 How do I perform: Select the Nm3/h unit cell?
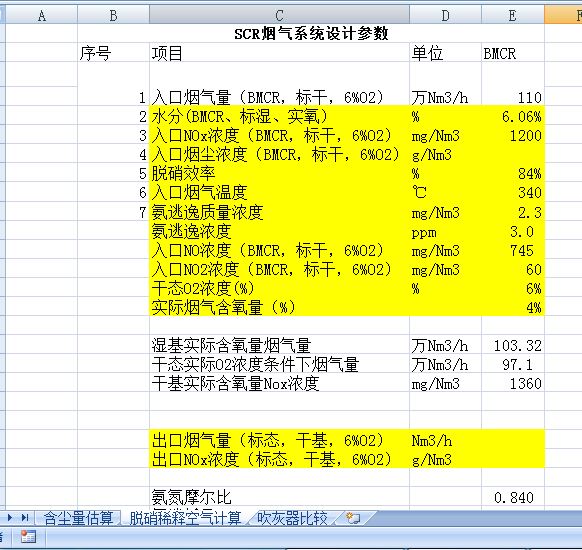(445, 440)
